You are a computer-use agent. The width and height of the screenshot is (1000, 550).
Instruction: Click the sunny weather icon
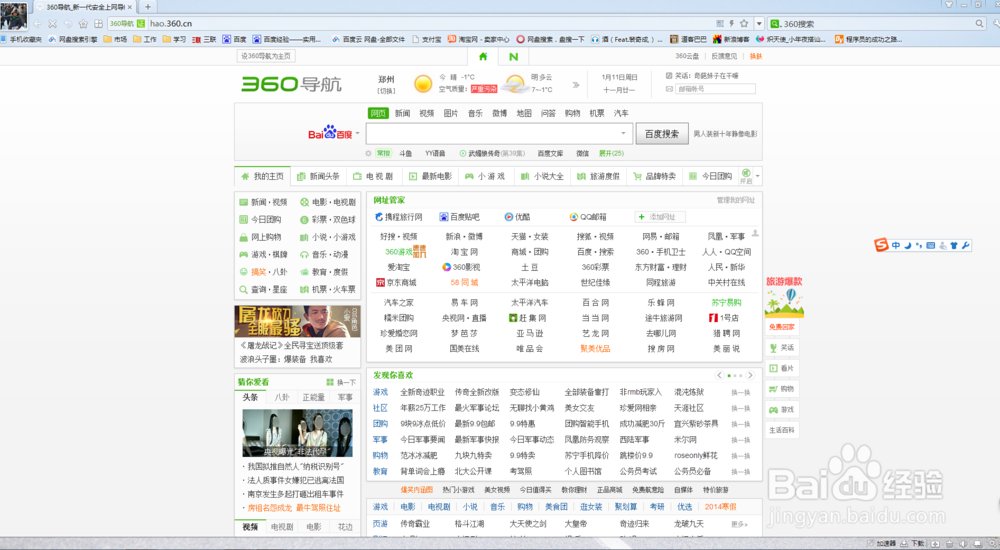(423, 84)
